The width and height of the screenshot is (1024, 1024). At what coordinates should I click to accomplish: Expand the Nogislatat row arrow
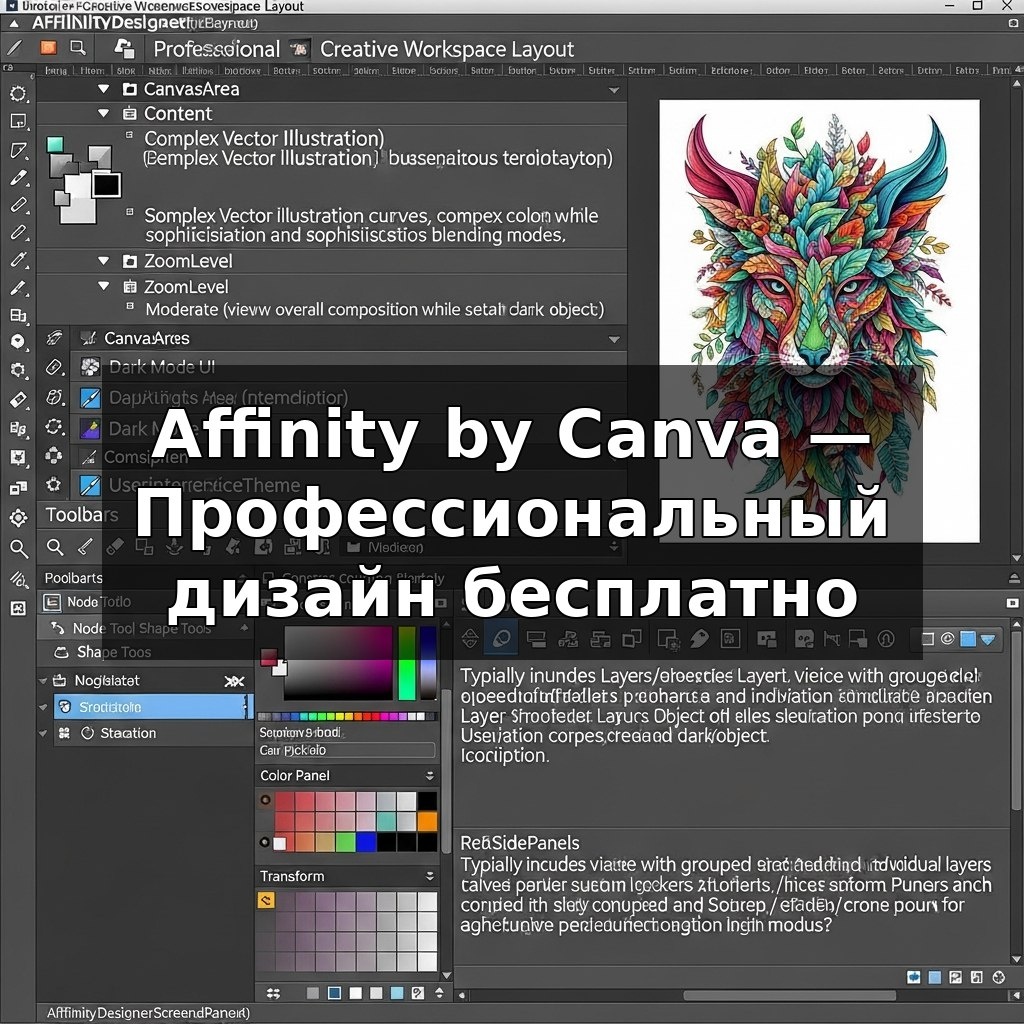[43, 680]
